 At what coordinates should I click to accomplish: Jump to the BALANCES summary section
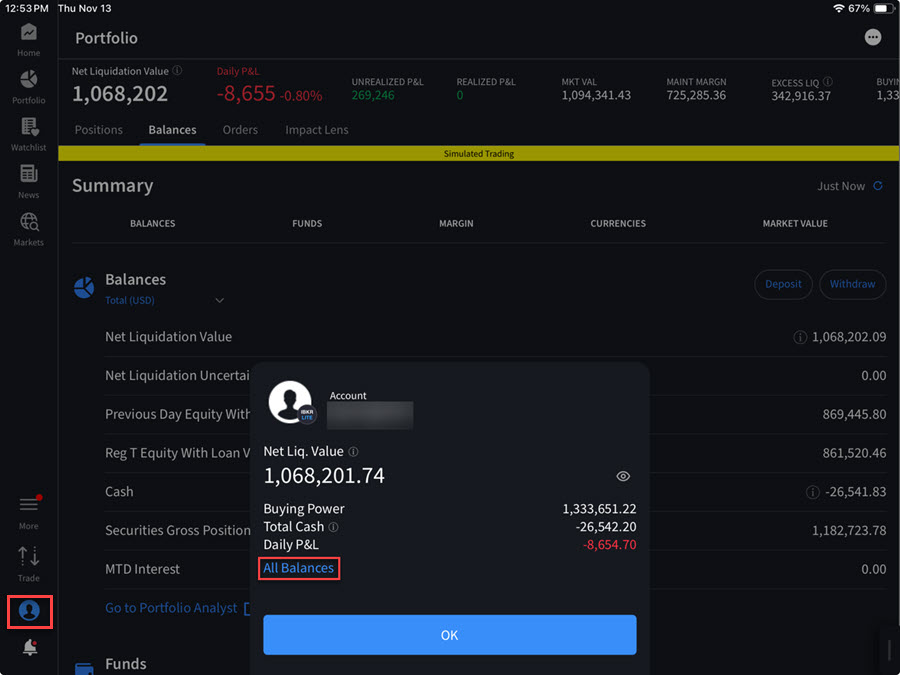point(153,223)
